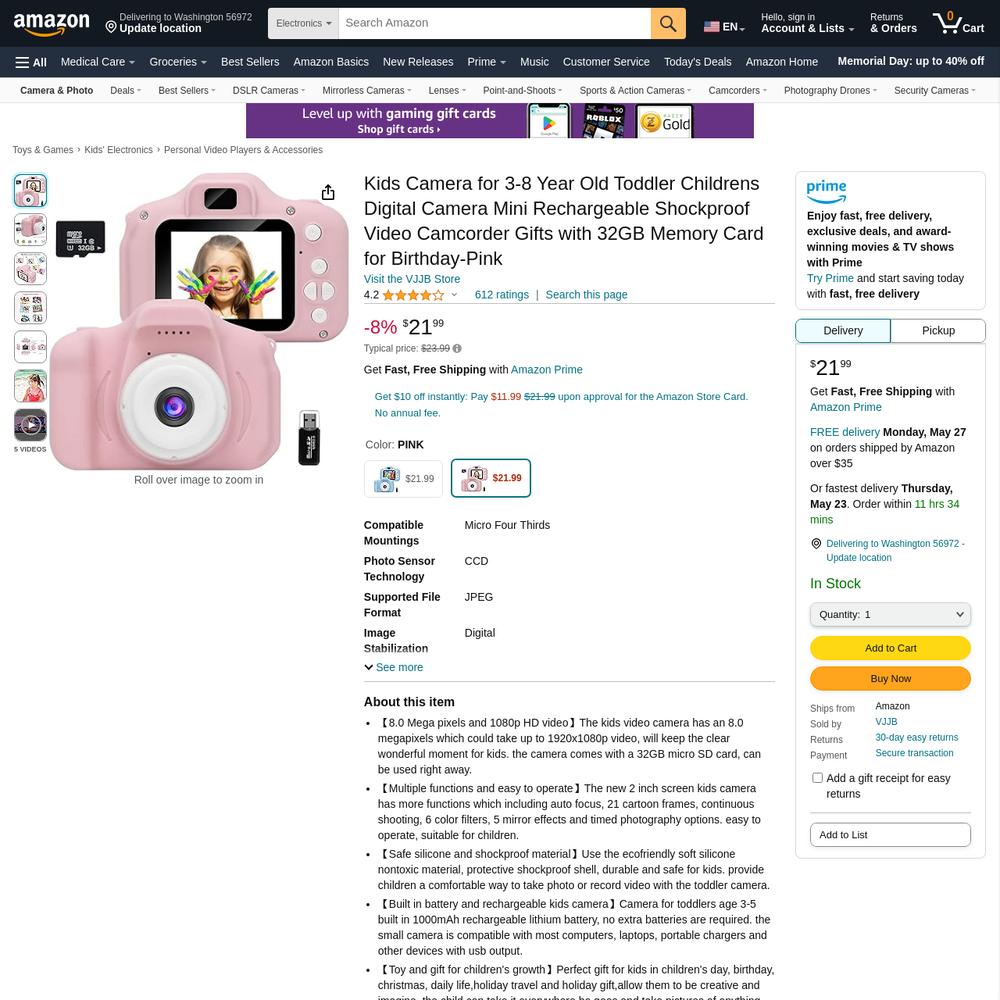
Task: Open Today's Deals in the navigation bar
Action: 697,62
